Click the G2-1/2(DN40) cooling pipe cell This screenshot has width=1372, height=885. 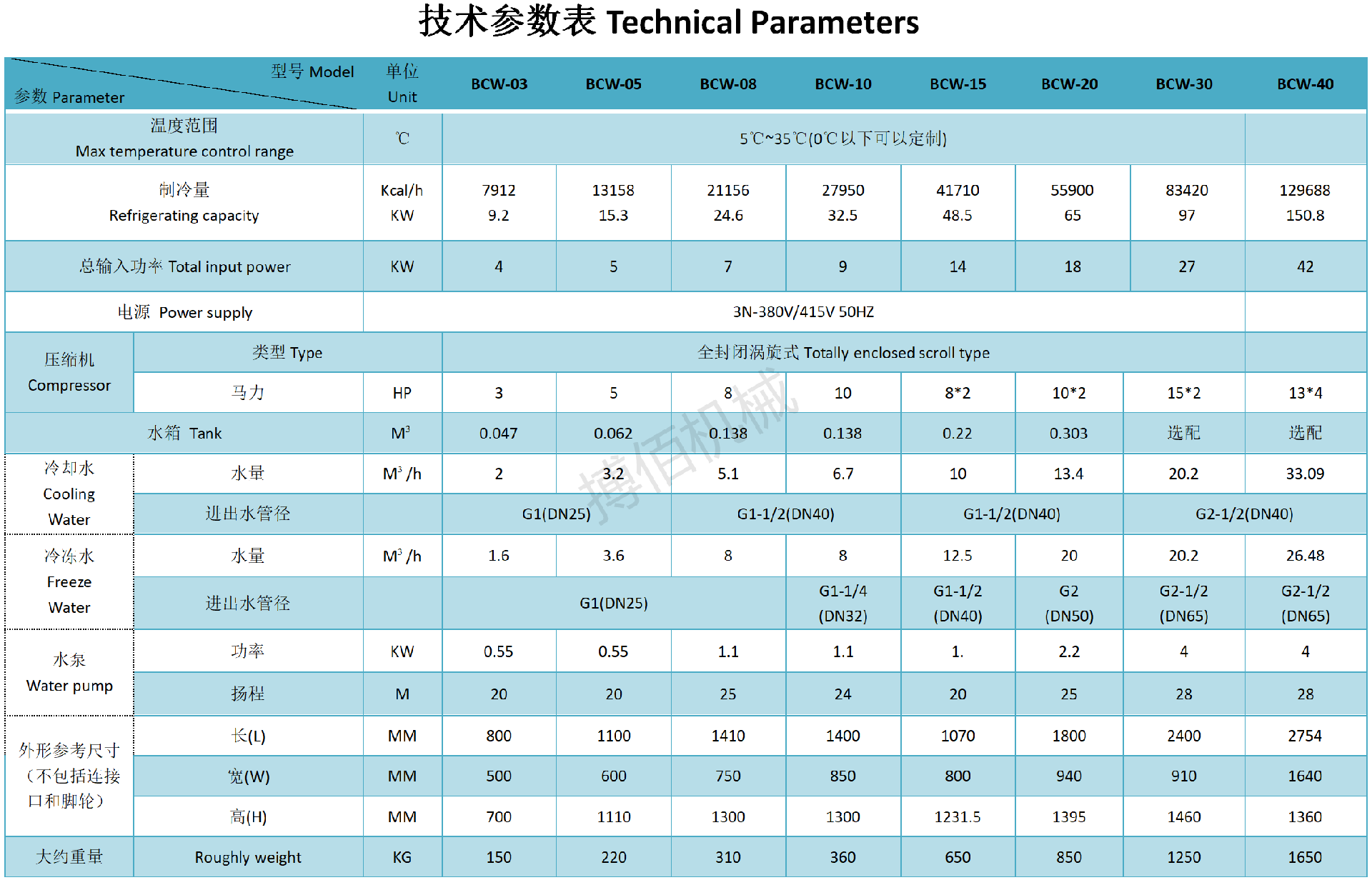tap(1244, 514)
